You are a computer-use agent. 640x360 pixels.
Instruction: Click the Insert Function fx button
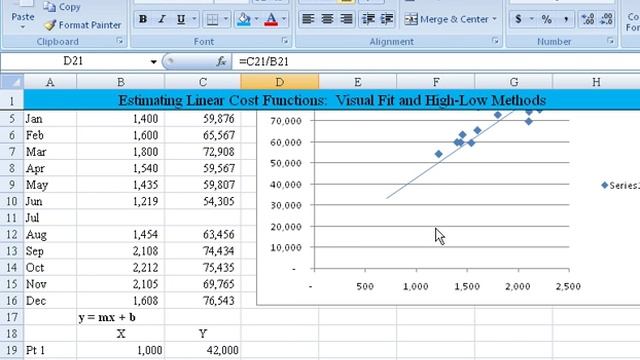click(x=221, y=62)
